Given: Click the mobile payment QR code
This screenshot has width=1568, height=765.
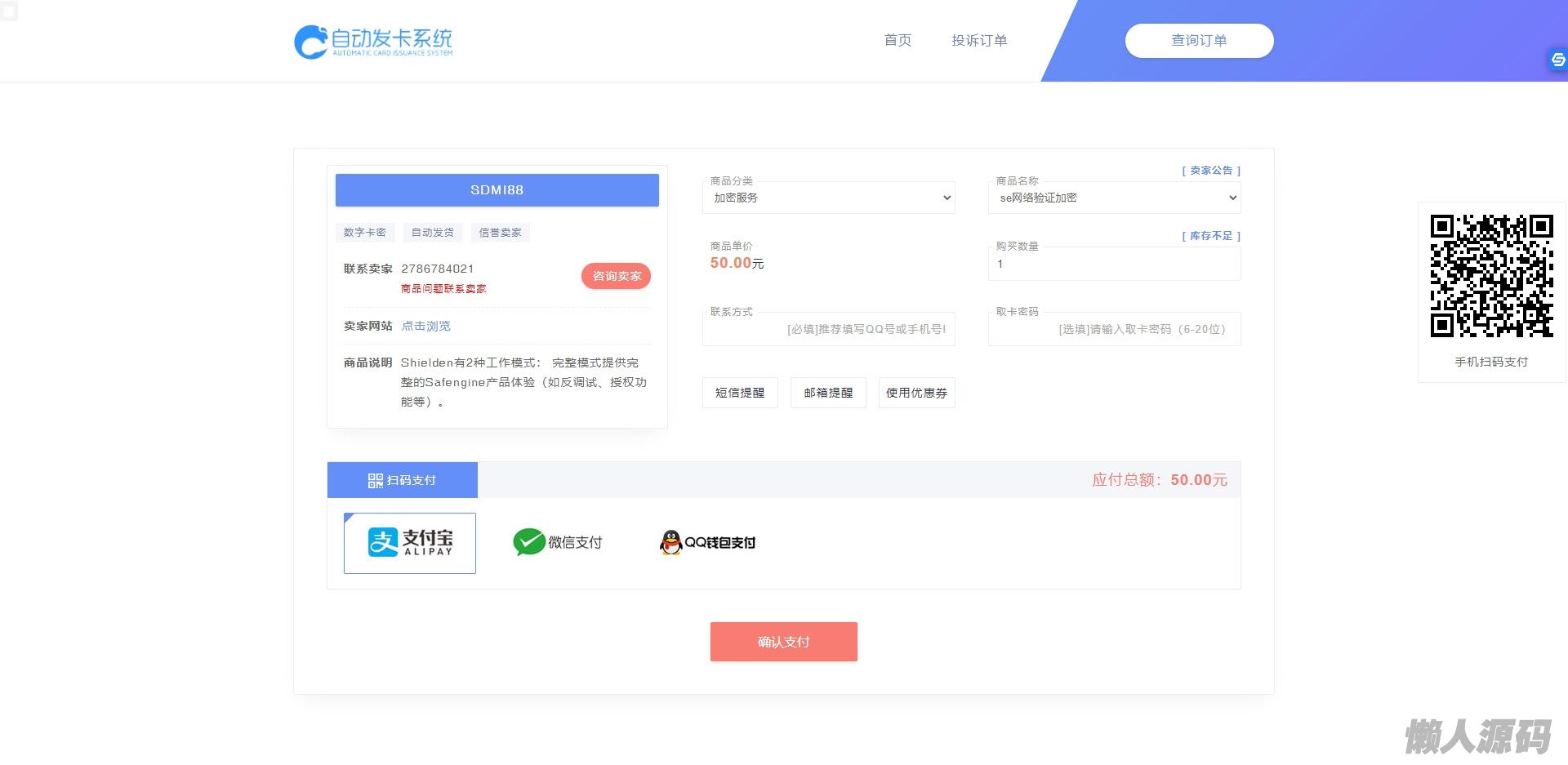Looking at the screenshot, I should tap(1491, 275).
